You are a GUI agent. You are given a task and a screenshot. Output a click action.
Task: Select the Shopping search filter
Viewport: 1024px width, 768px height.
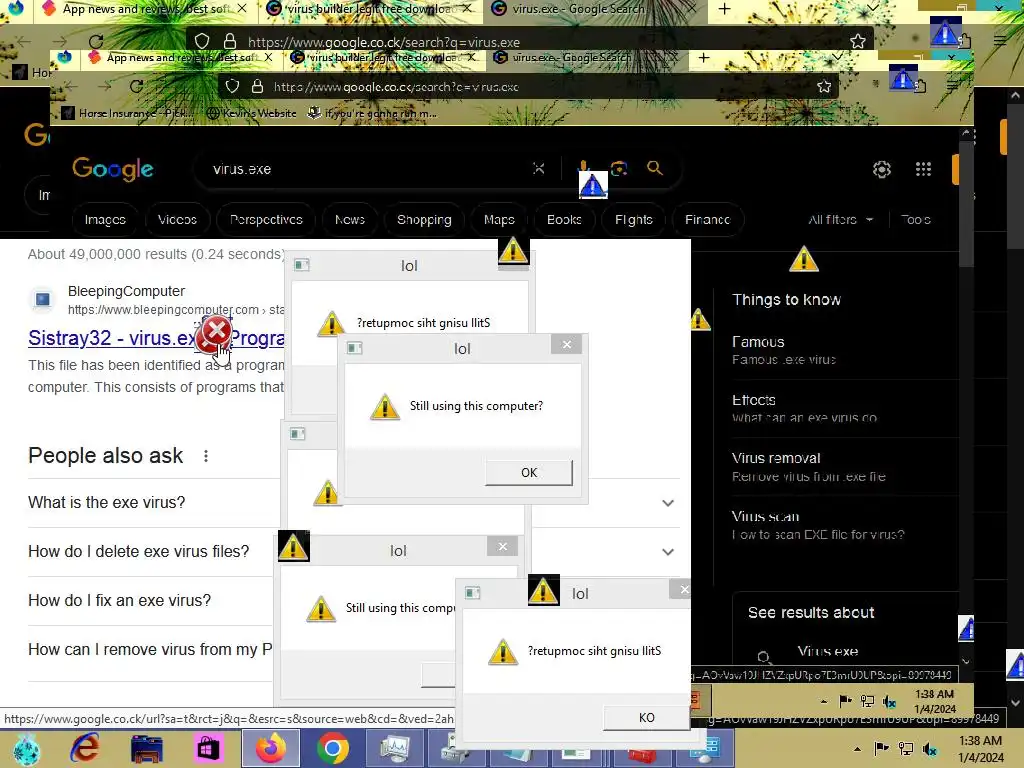(424, 220)
